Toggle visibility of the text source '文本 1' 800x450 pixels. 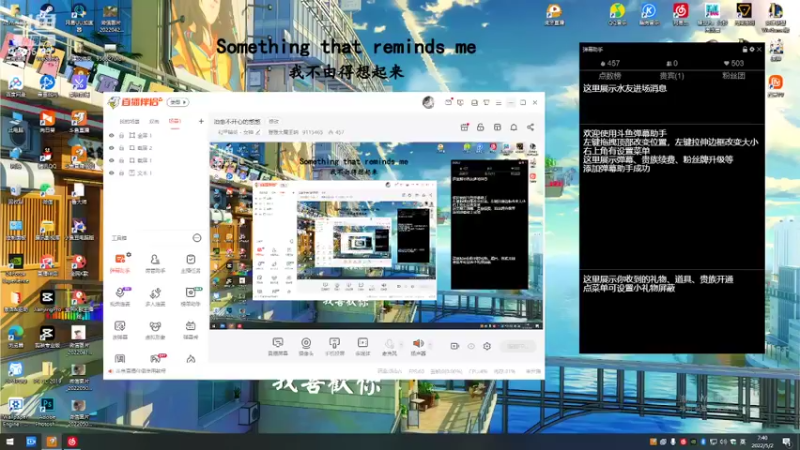112,173
